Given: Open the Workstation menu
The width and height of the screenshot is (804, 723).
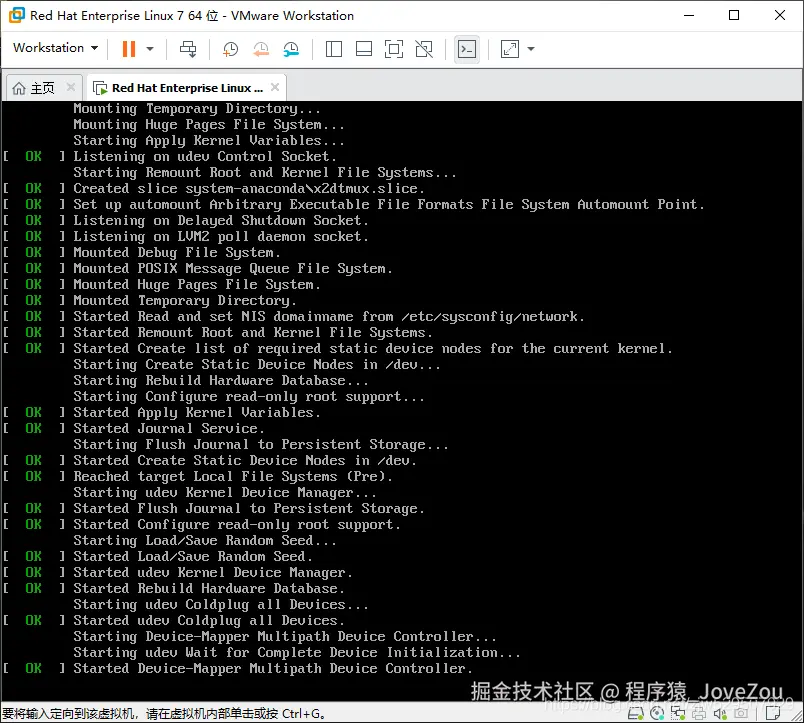Looking at the screenshot, I should coord(55,48).
